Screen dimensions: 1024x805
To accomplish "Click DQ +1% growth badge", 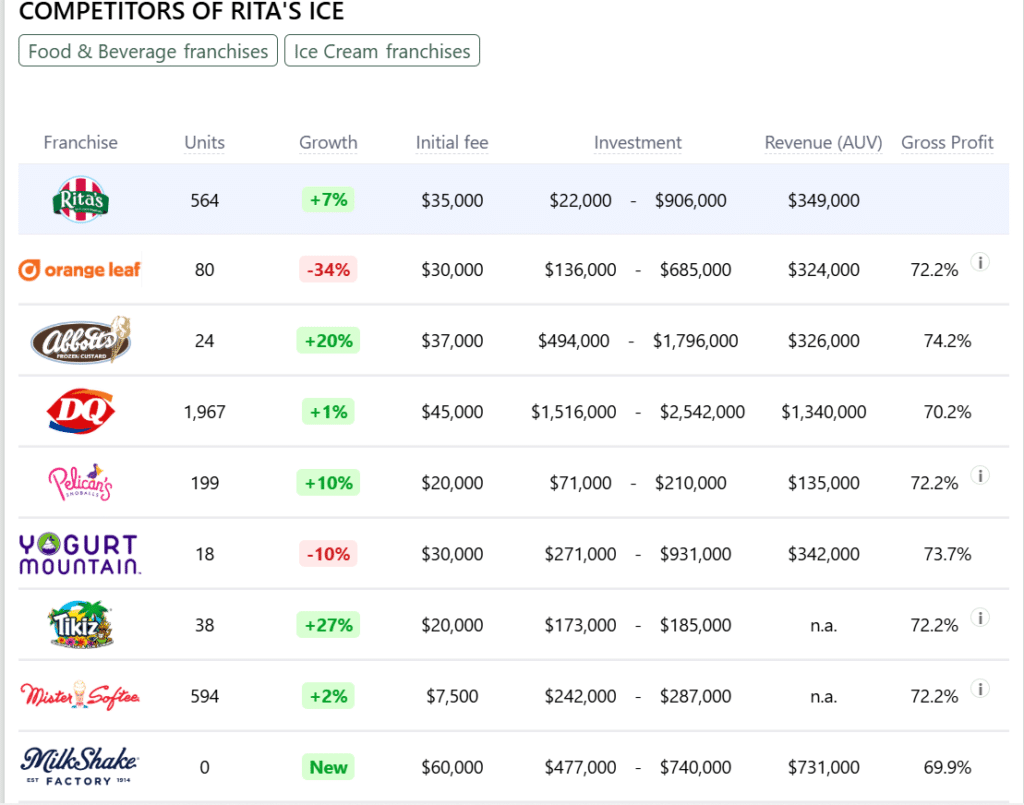I will (x=328, y=411).
